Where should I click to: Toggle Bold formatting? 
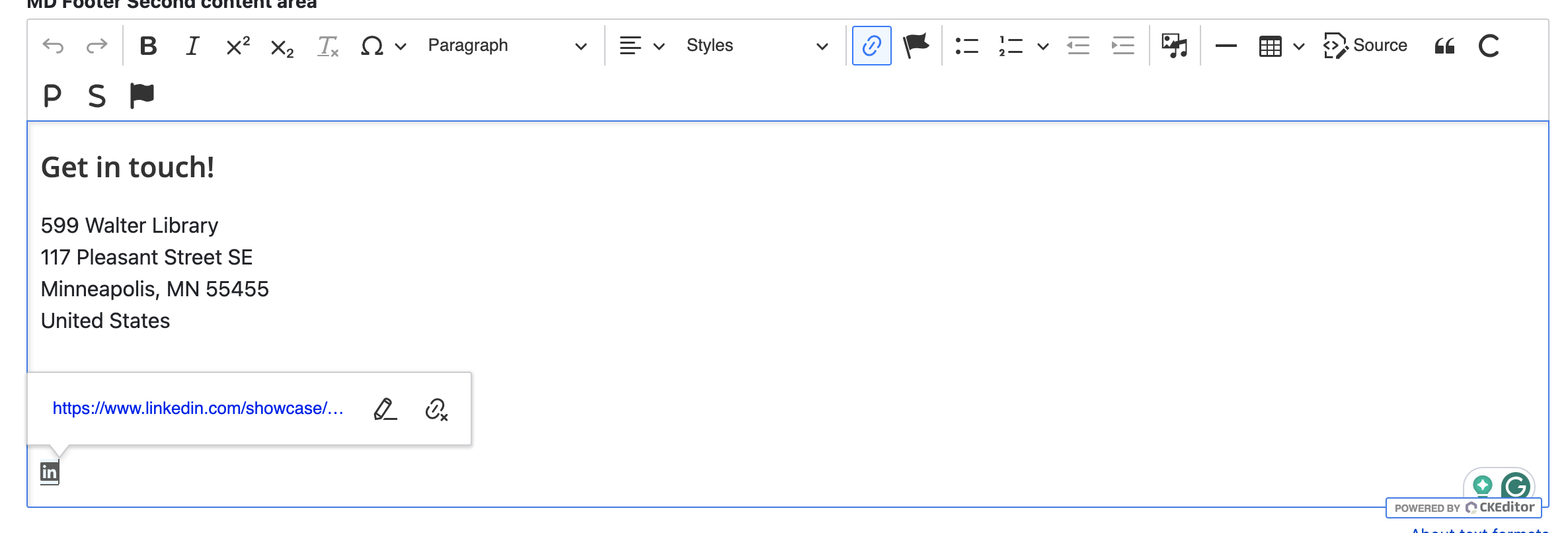click(148, 46)
